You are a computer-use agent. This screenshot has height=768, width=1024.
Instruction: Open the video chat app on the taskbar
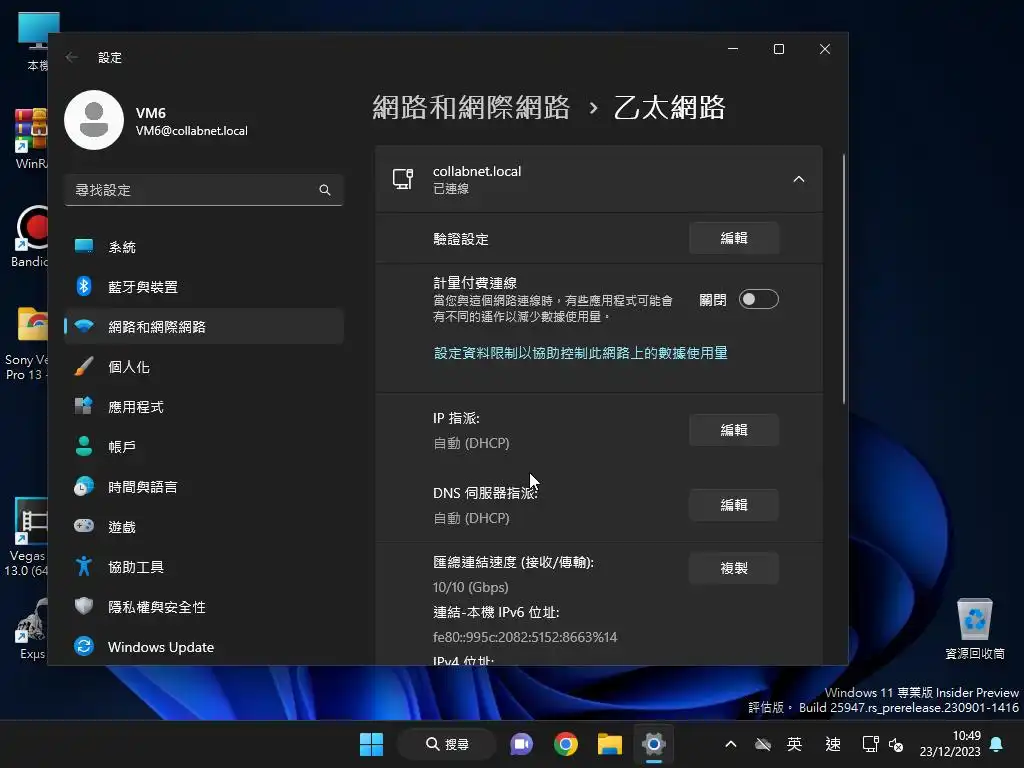tap(522, 744)
